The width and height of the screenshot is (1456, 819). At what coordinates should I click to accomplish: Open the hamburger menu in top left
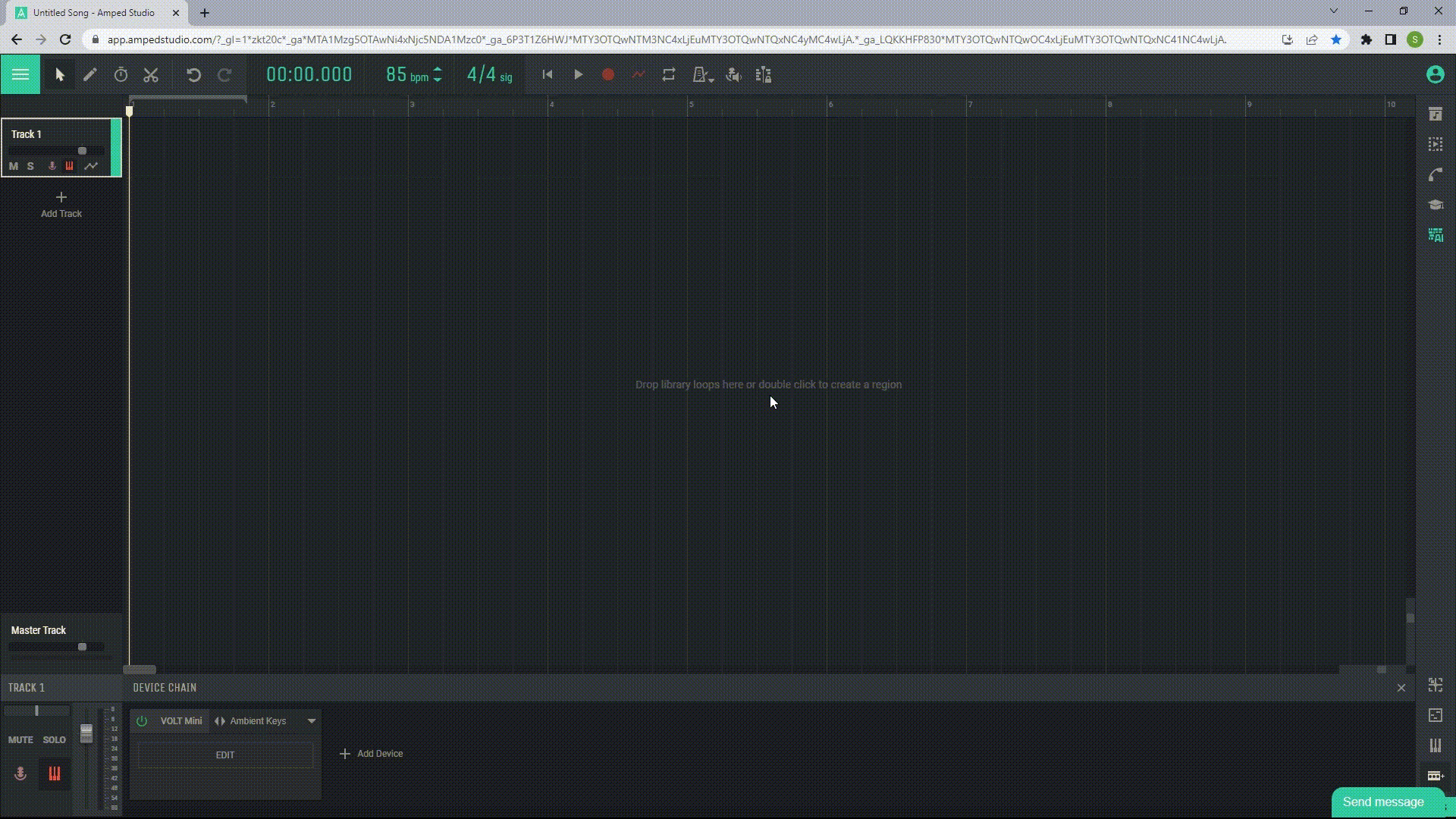click(20, 74)
